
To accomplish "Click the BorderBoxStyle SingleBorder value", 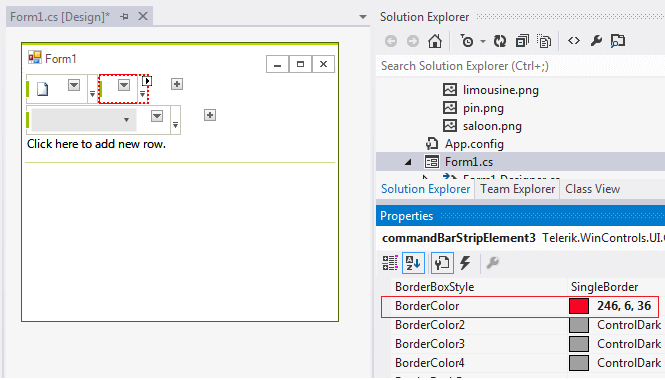I will point(604,287).
